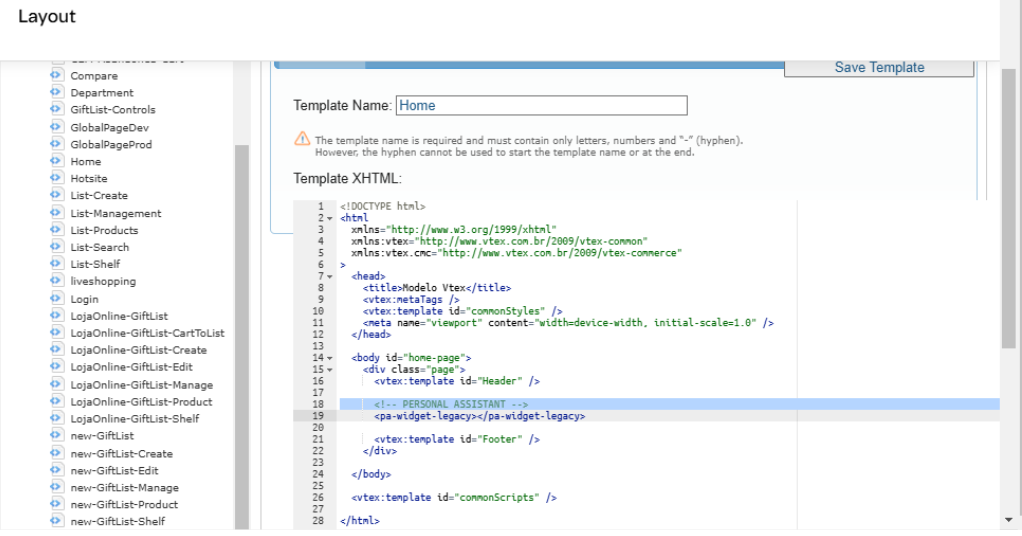Click the warning icon beside the template name notice
The image size is (1022, 536).
point(302,138)
